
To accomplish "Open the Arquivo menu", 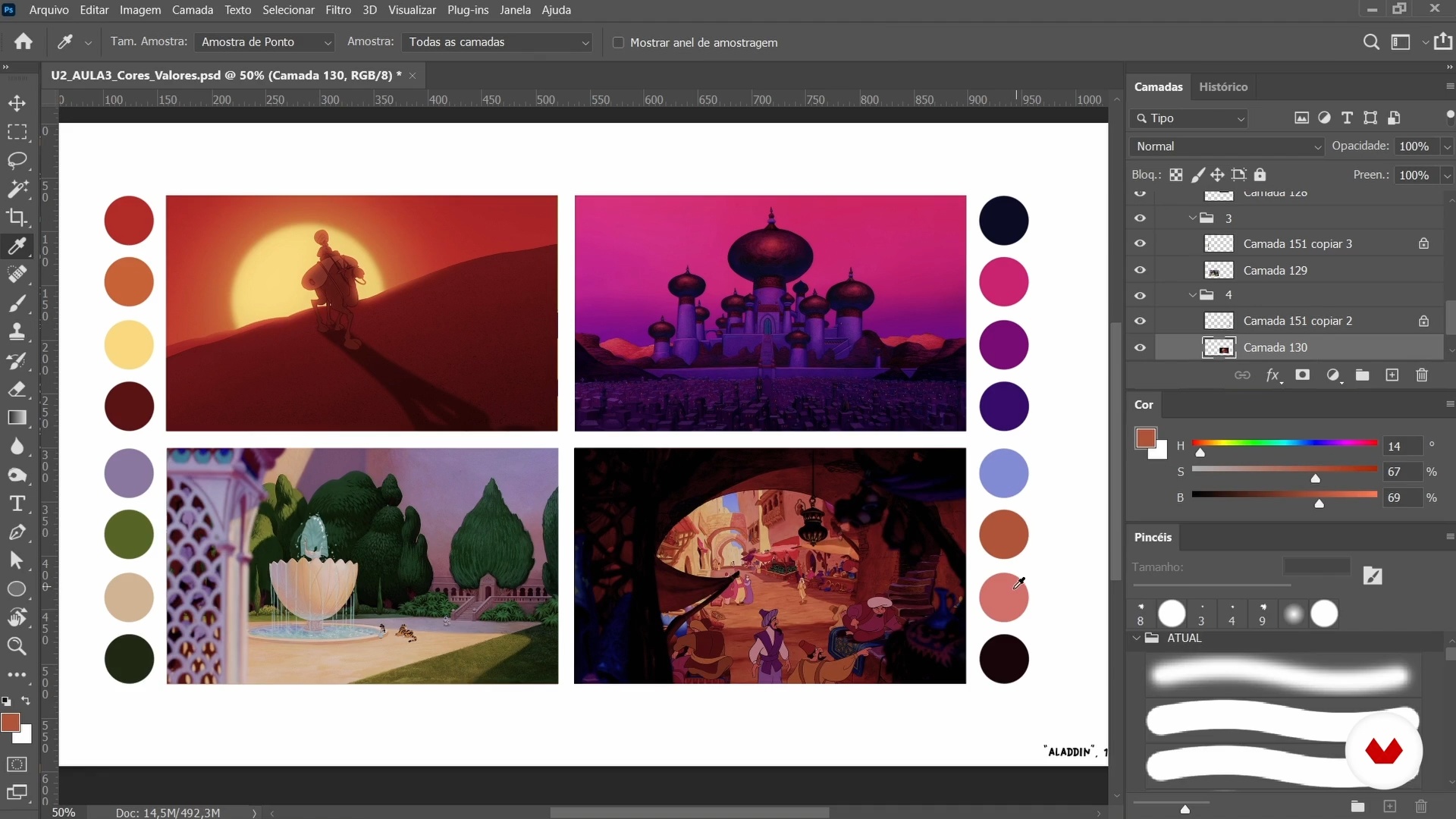I will 49,10.
